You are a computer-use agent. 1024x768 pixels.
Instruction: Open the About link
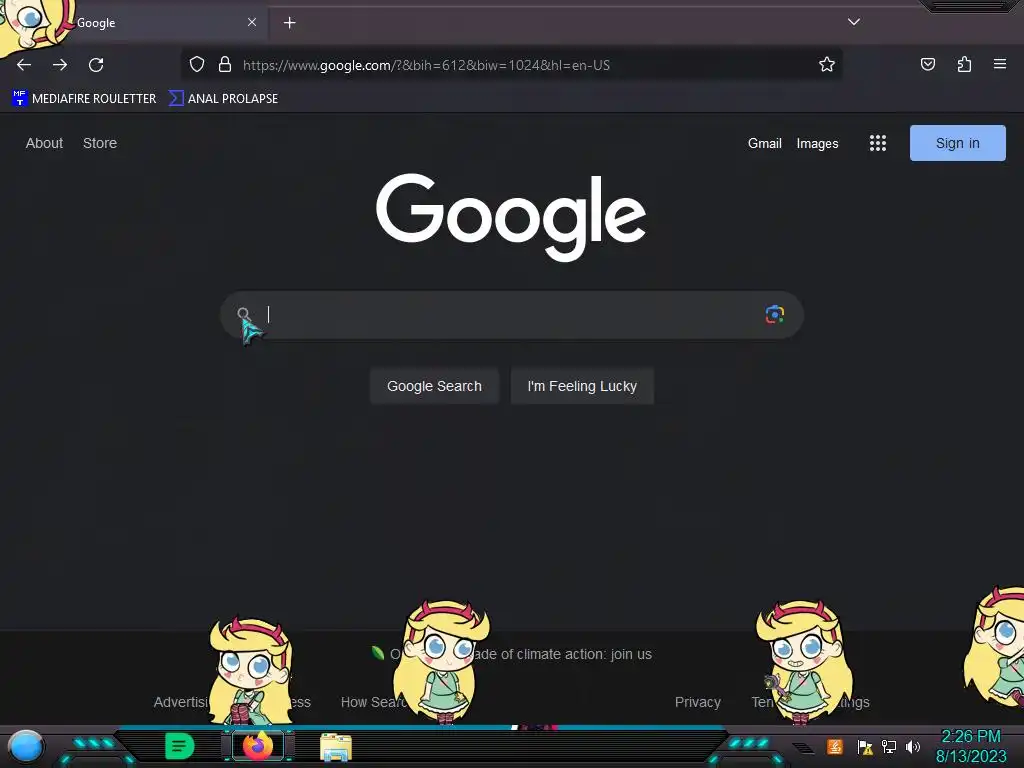pos(44,143)
